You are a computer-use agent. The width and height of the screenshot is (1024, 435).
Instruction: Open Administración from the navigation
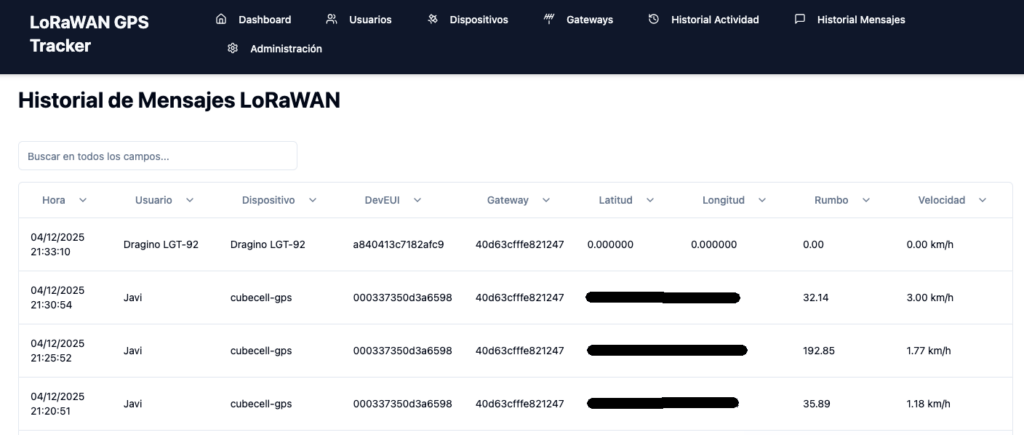[286, 48]
